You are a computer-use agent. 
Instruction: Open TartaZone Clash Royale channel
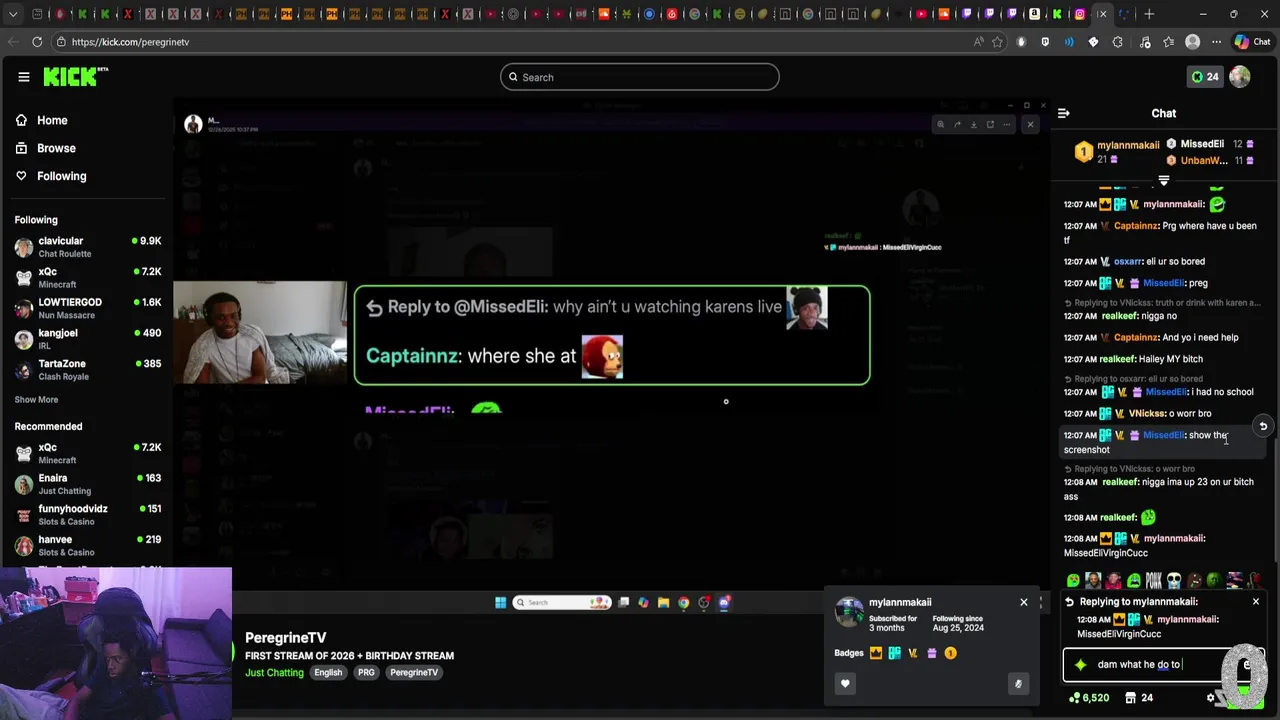(x=88, y=370)
